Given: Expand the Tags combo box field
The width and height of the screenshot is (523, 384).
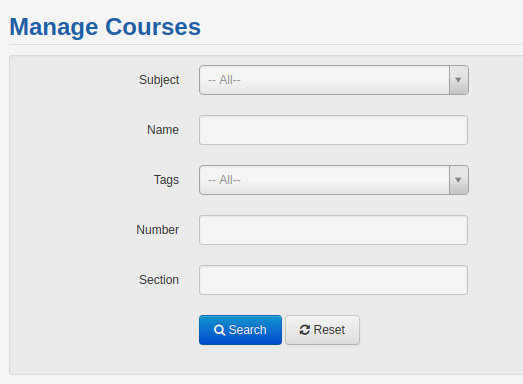Looking at the screenshot, I should pos(334,180).
